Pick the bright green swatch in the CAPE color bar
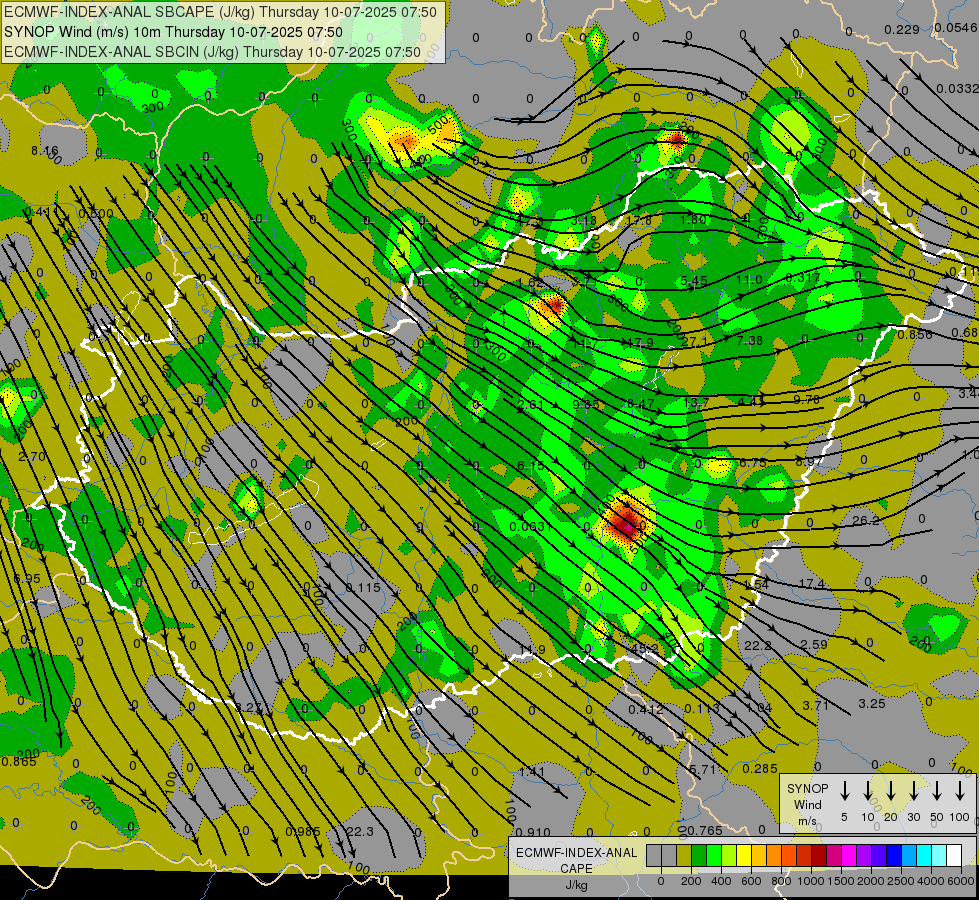Image resolution: width=979 pixels, height=900 pixels. 714,856
